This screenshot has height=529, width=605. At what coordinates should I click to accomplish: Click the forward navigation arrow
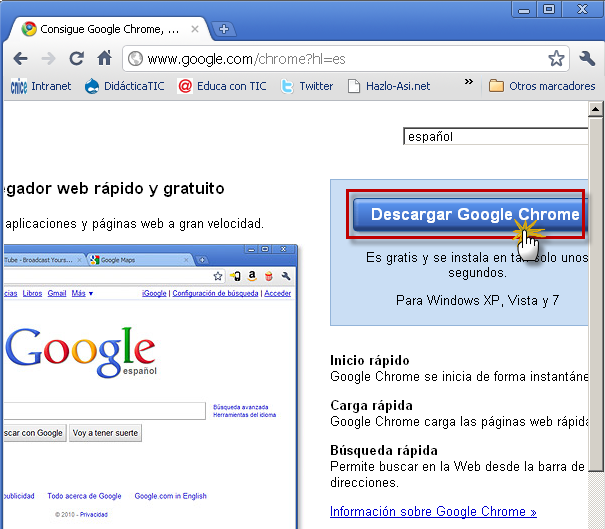48,59
